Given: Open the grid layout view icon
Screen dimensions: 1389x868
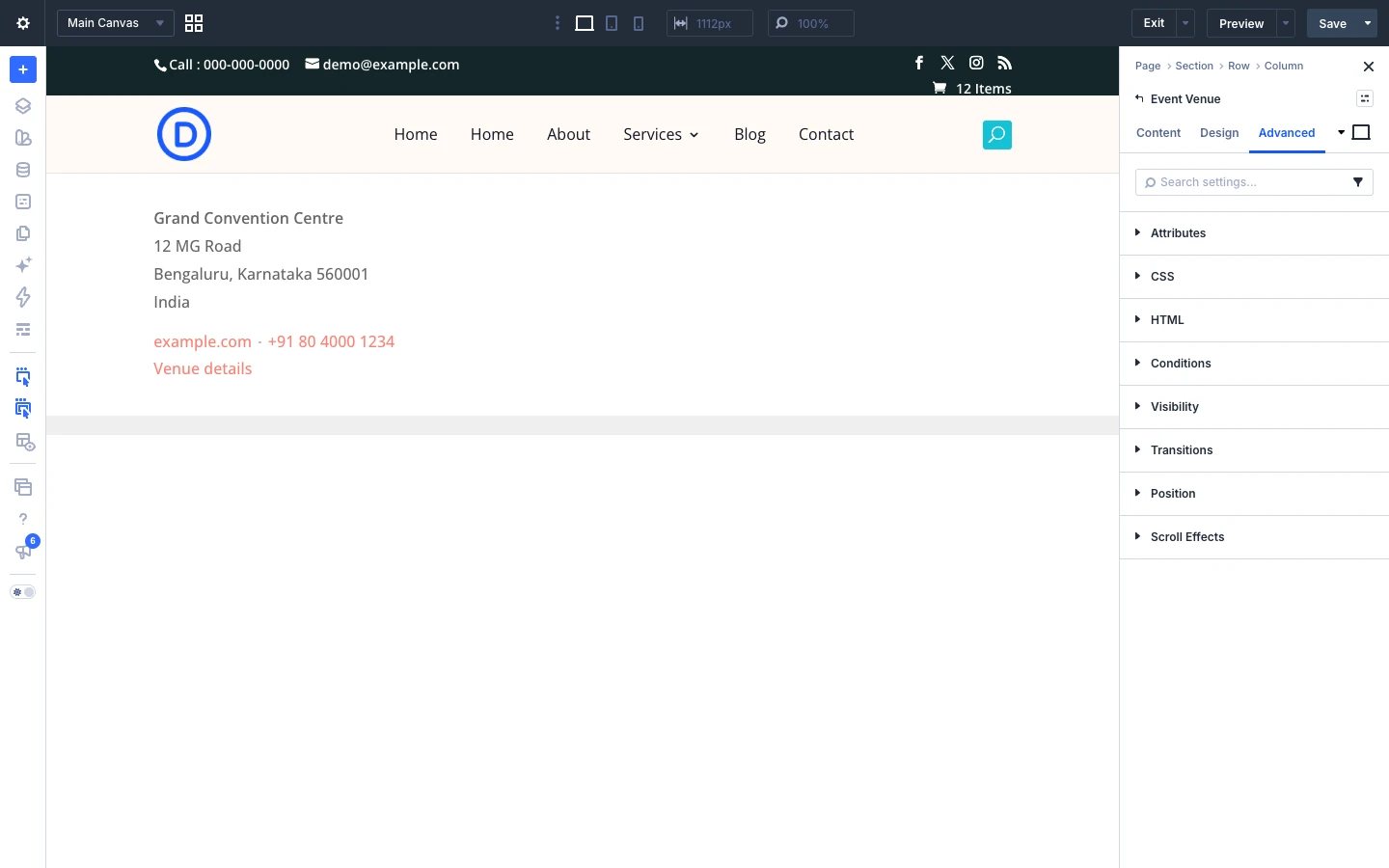Looking at the screenshot, I should click(194, 23).
